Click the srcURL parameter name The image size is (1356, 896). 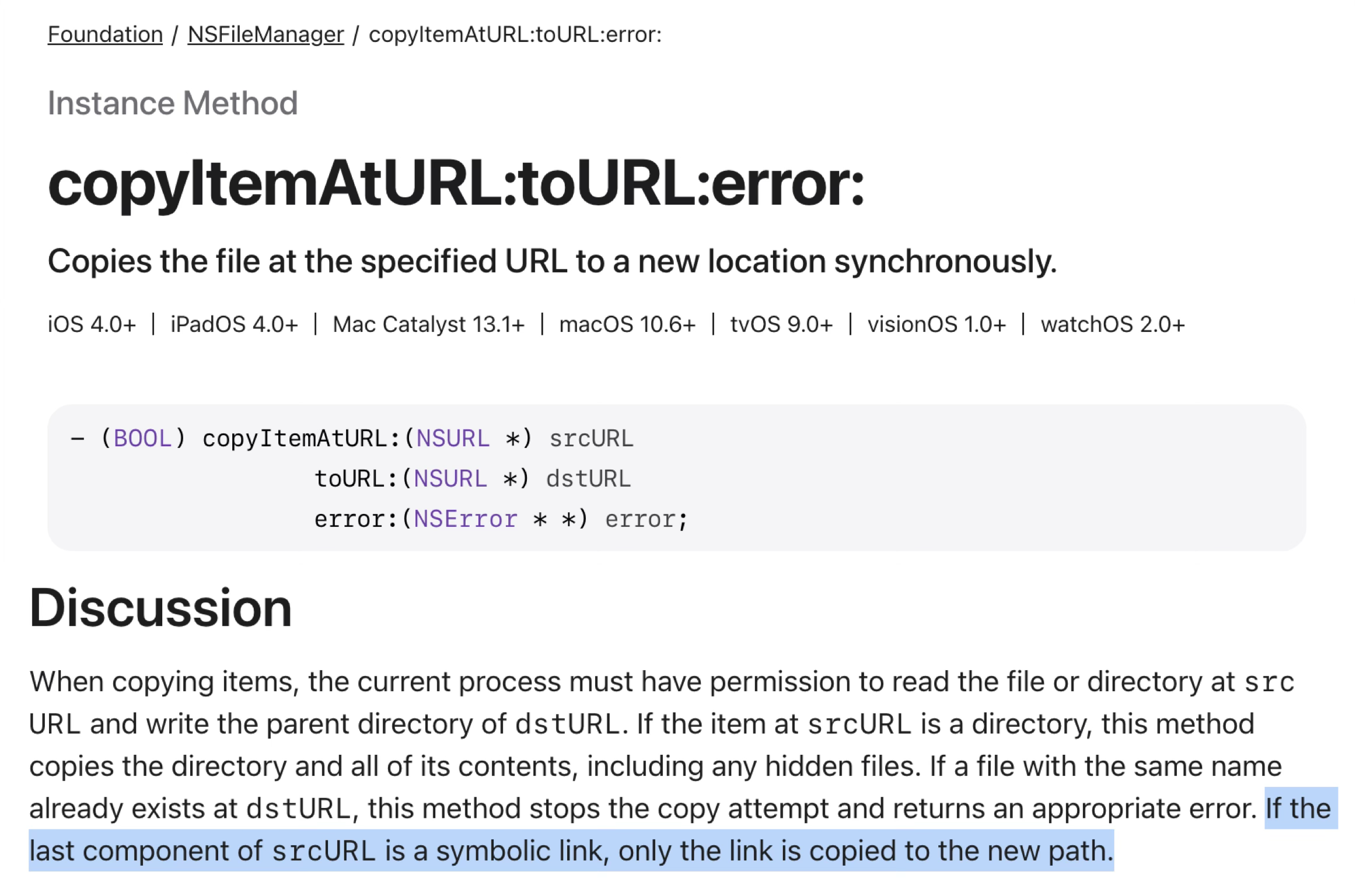(x=591, y=439)
